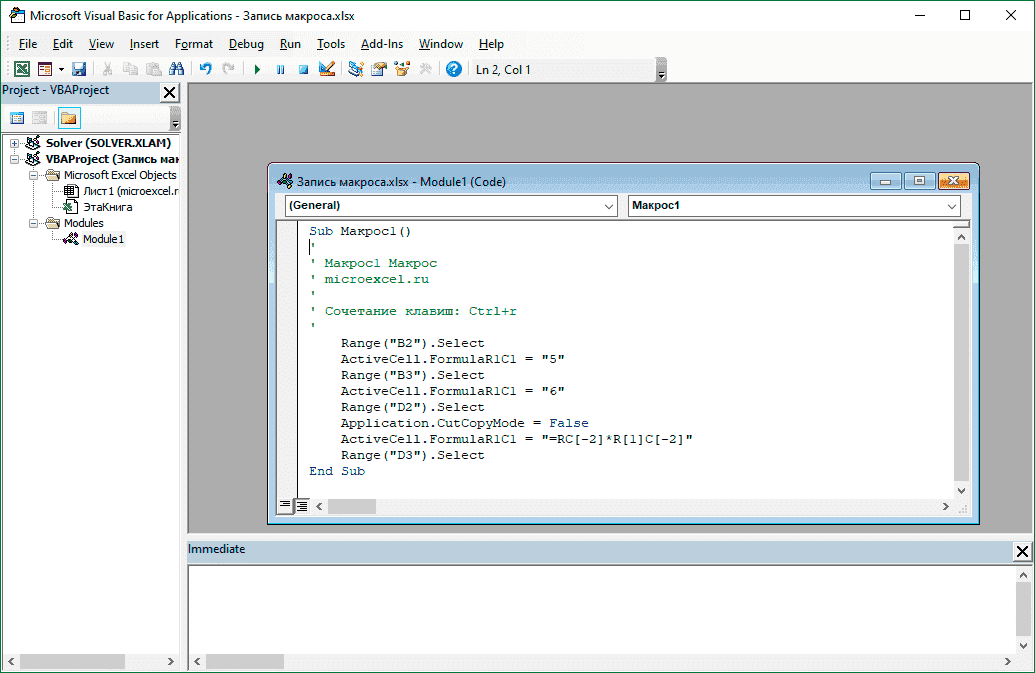Switch to Procedure View at code window bottom

click(x=285, y=506)
